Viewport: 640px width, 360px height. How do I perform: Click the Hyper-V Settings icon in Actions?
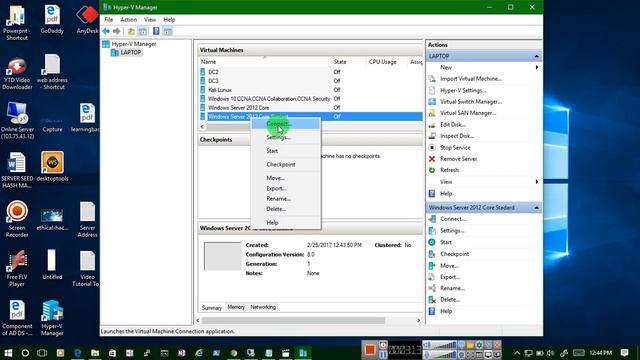(432, 90)
